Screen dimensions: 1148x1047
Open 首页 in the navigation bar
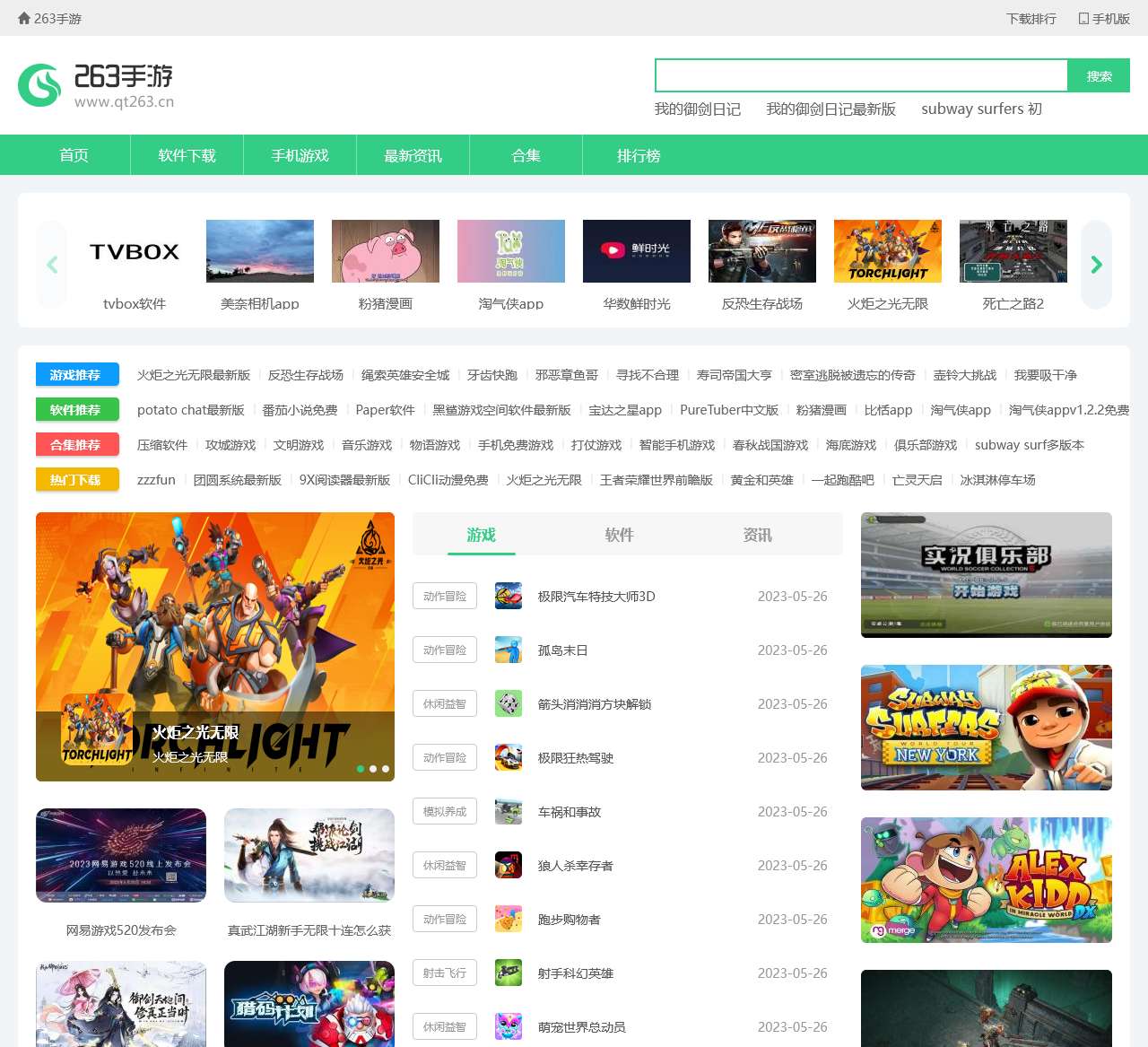[74, 155]
